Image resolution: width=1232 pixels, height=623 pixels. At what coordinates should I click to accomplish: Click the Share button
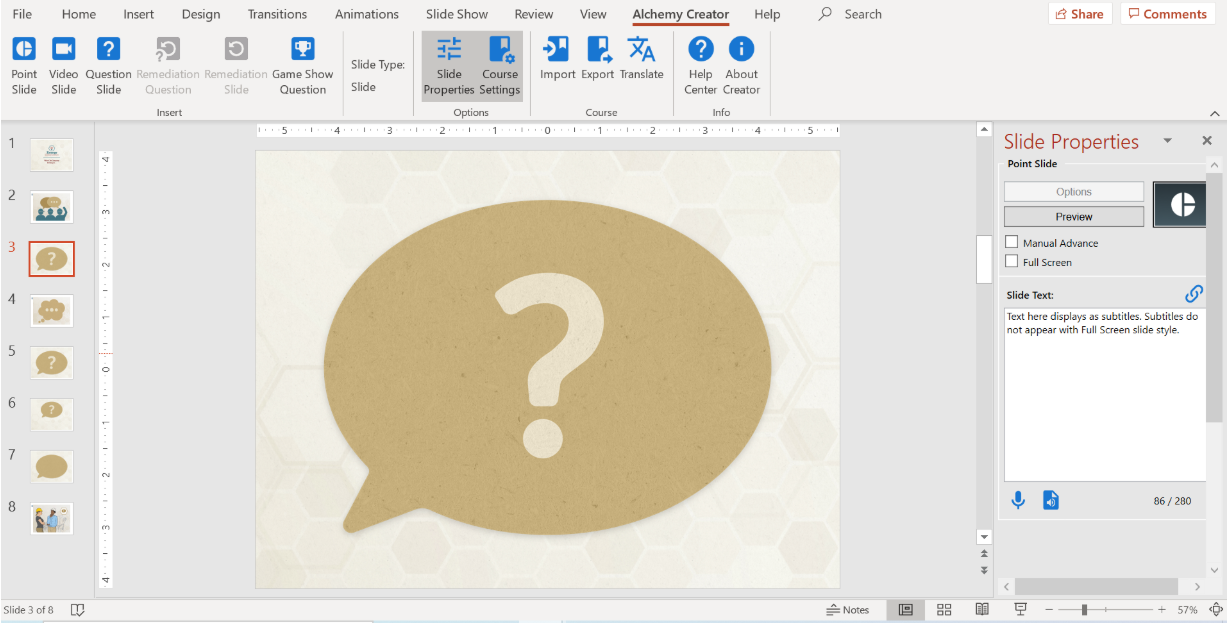point(1080,14)
